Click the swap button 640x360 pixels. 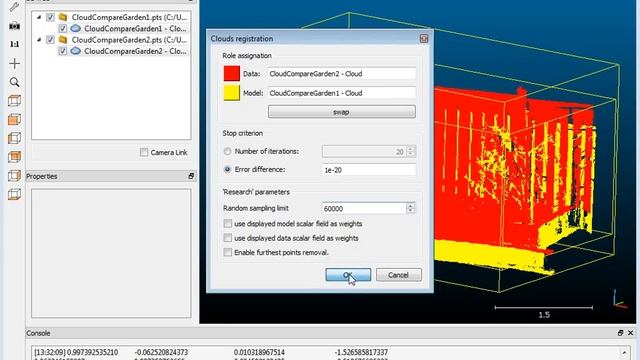click(342, 112)
